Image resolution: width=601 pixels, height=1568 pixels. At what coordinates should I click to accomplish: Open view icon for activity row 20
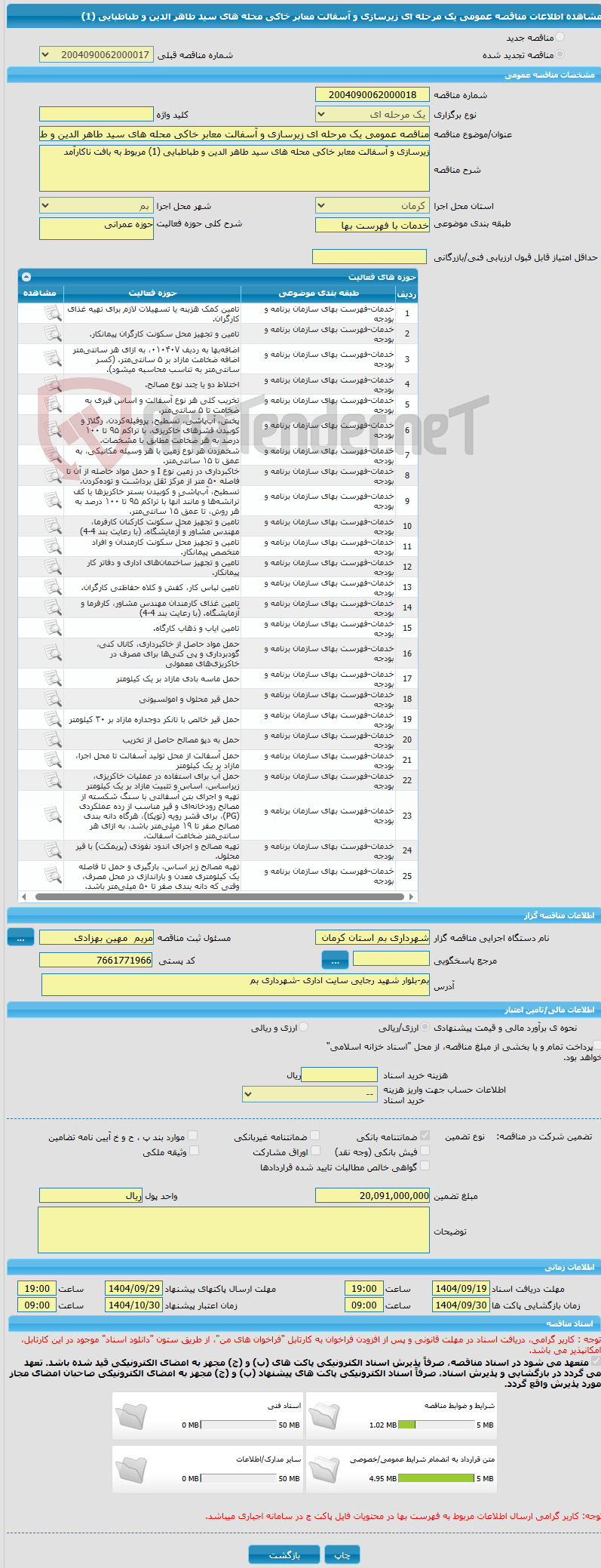(x=53, y=739)
